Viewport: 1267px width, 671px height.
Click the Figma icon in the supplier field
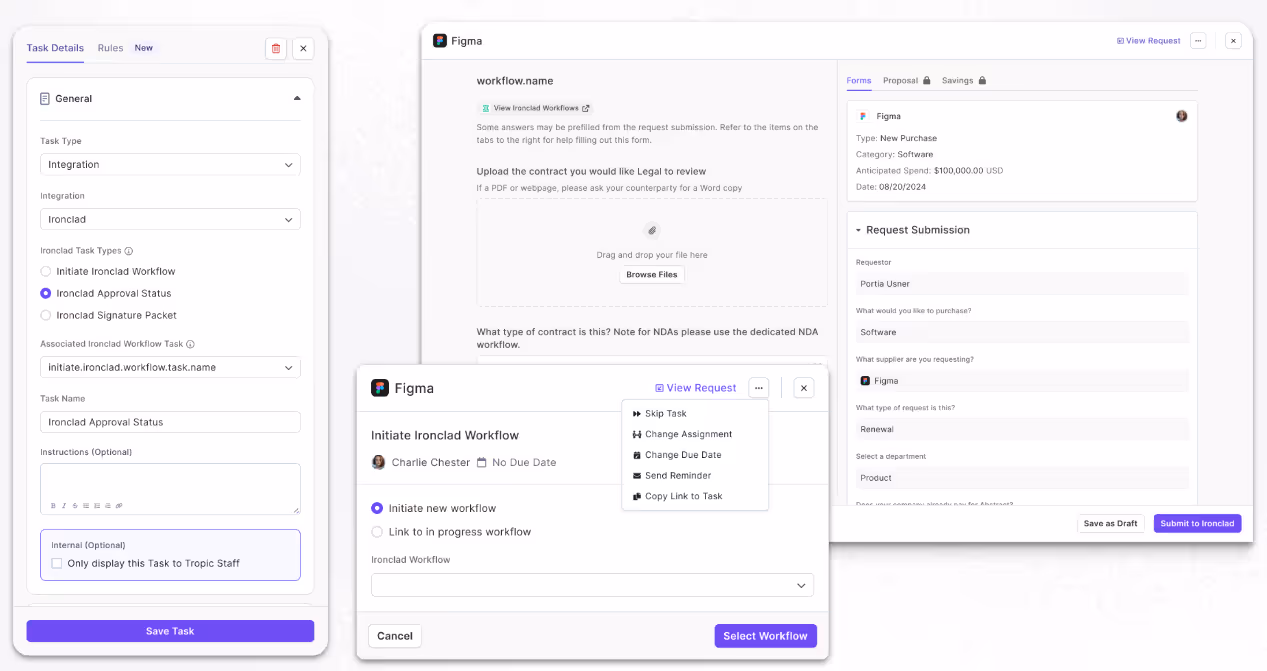coord(865,381)
